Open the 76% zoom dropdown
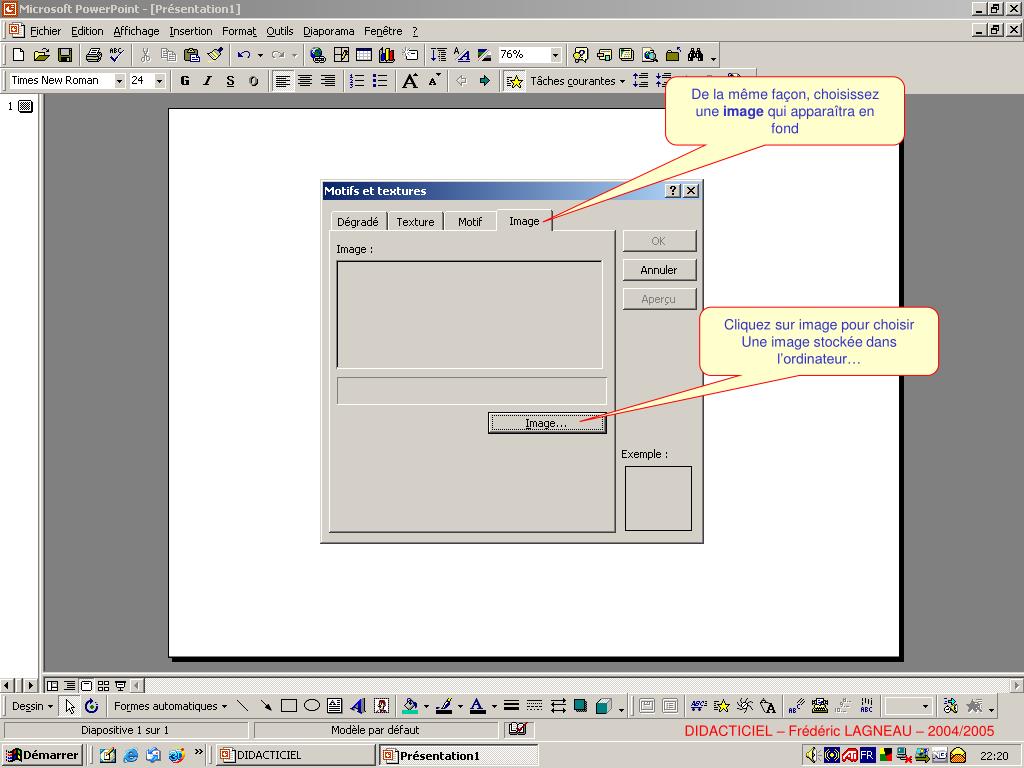The height and width of the screenshot is (768, 1024). click(x=555, y=55)
